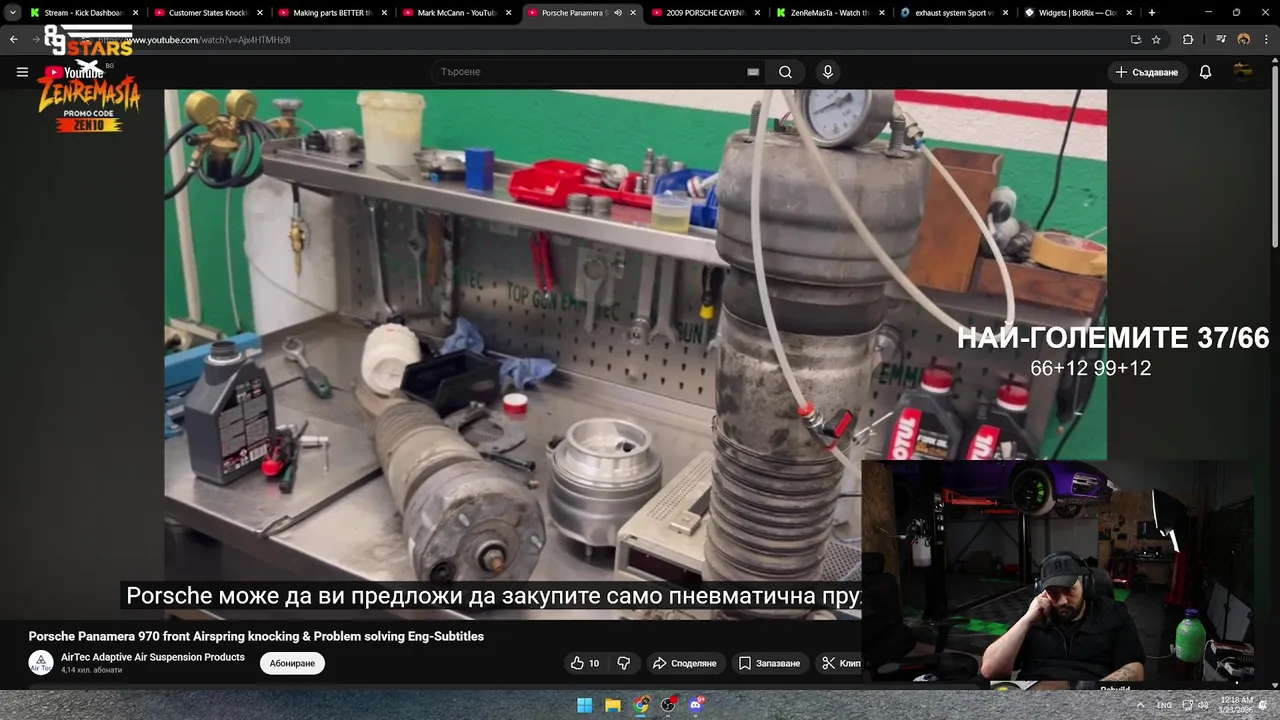The image size is (1280, 720).
Task: Show hidden system tray icons
Action: pos(1141,705)
